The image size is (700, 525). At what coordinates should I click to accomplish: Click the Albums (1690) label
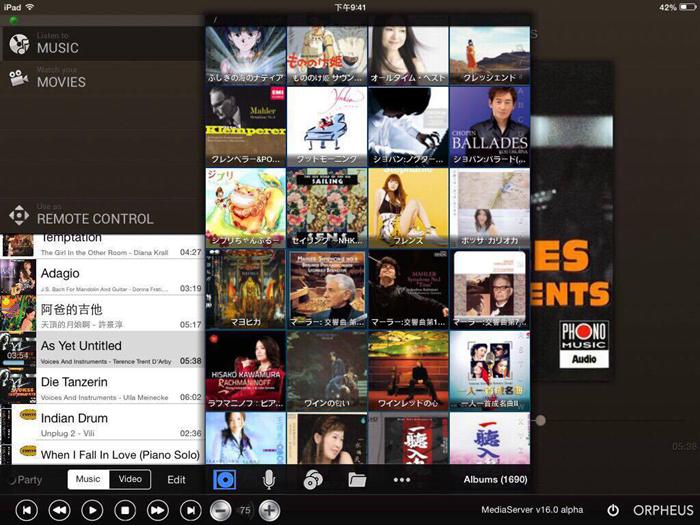pyautogui.click(x=495, y=479)
